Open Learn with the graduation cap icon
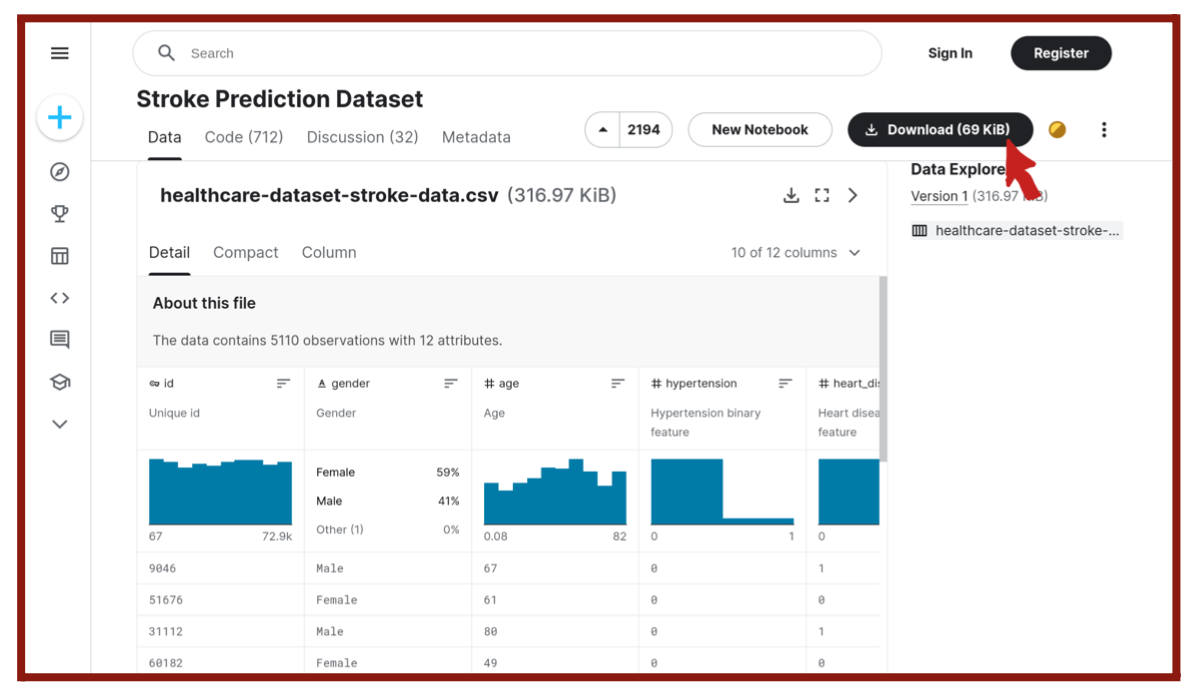Viewport: 1200px width, 692px height. click(x=59, y=381)
